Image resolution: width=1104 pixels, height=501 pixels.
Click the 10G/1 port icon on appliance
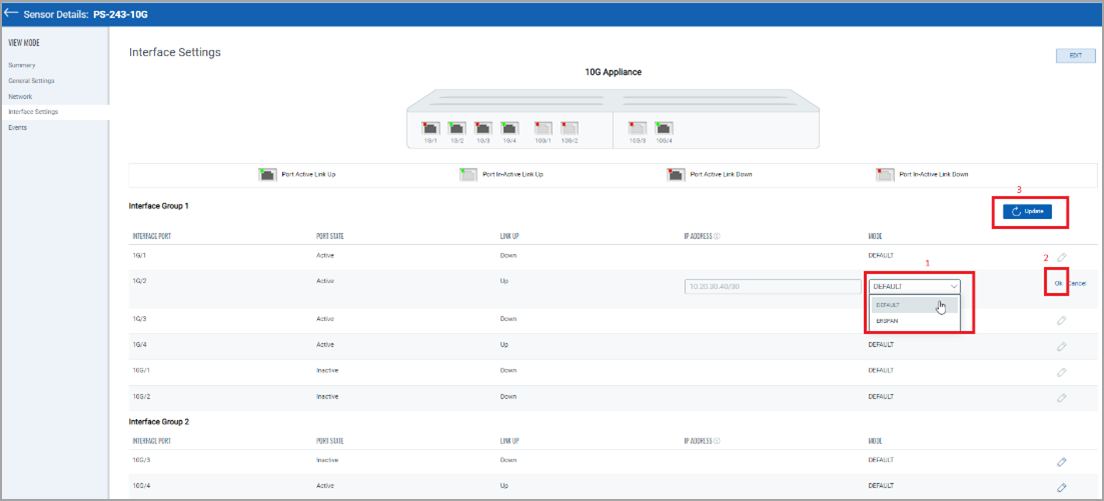pyautogui.click(x=543, y=128)
